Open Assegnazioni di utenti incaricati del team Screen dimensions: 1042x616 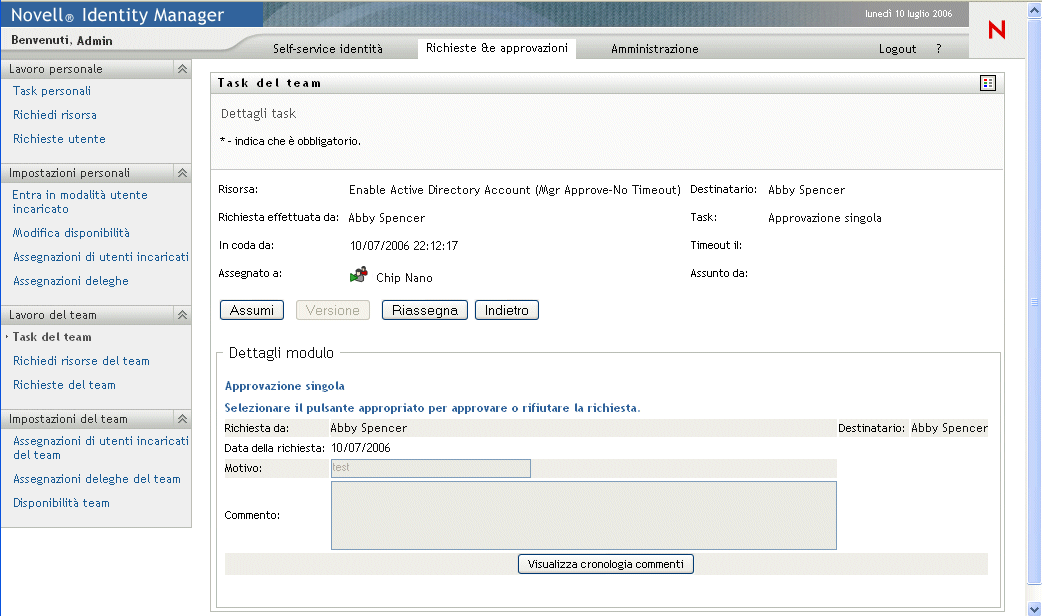(x=101, y=448)
